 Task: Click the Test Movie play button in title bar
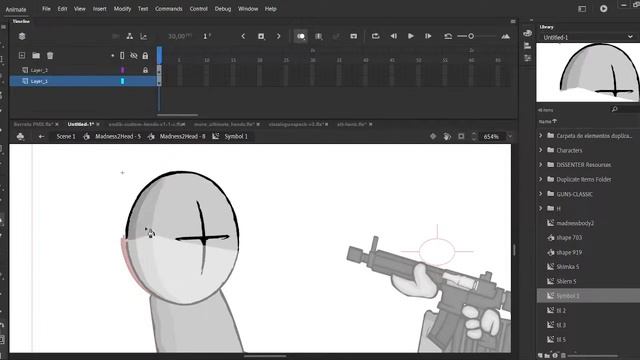click(x=603, y=9)
